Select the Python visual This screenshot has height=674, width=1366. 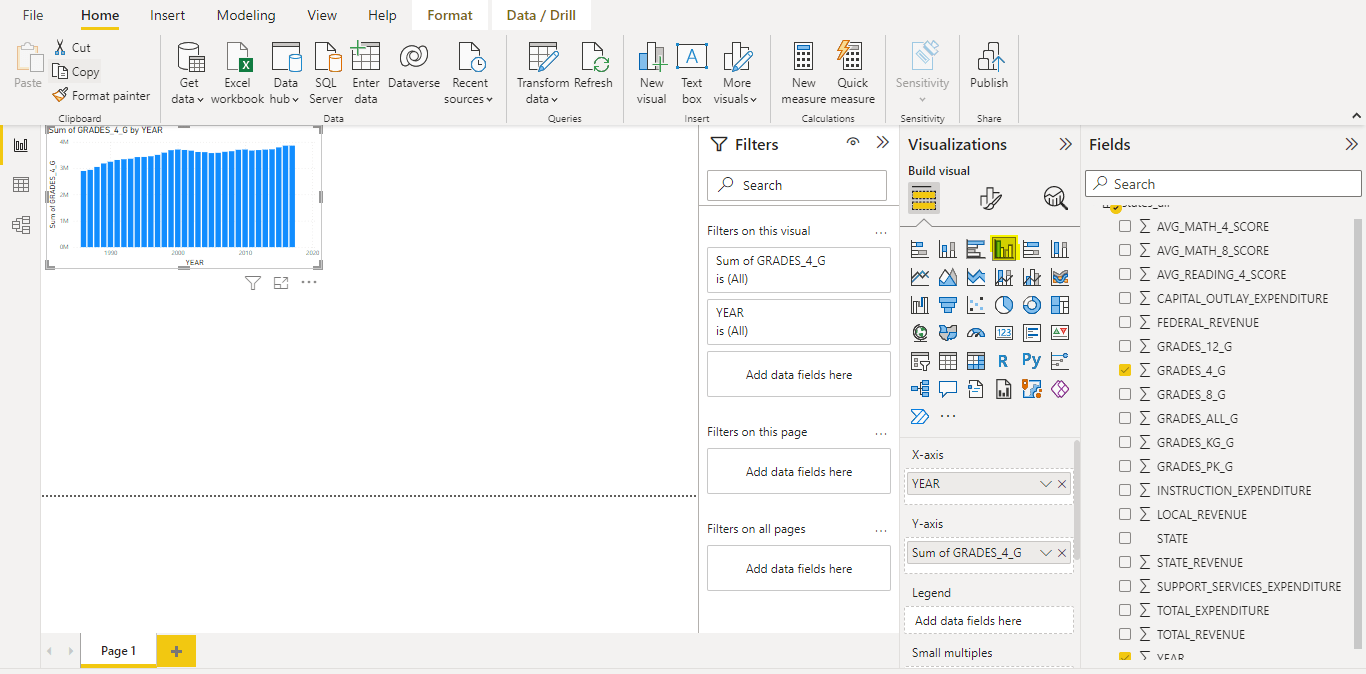click(1031, 360)
